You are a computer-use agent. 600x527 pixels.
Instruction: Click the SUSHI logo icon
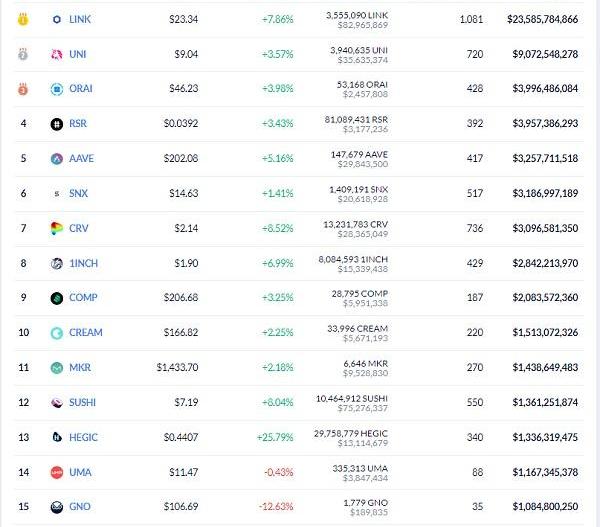click(x=57, y=402)
